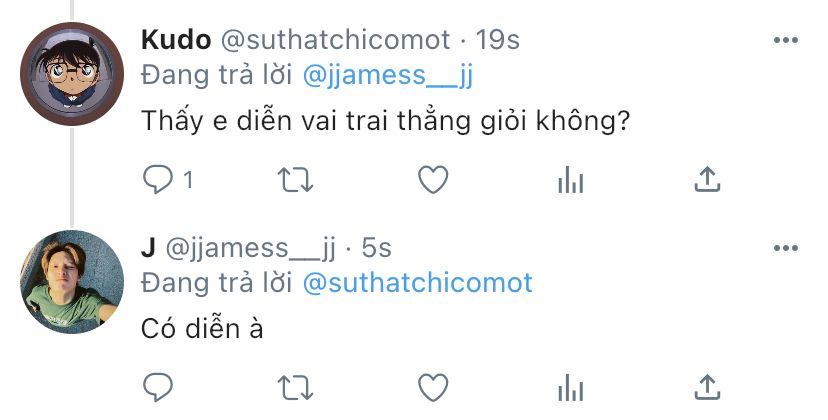View analytics for J's reply
Viewport: 828px width, 420px height.
pos(571,387)
